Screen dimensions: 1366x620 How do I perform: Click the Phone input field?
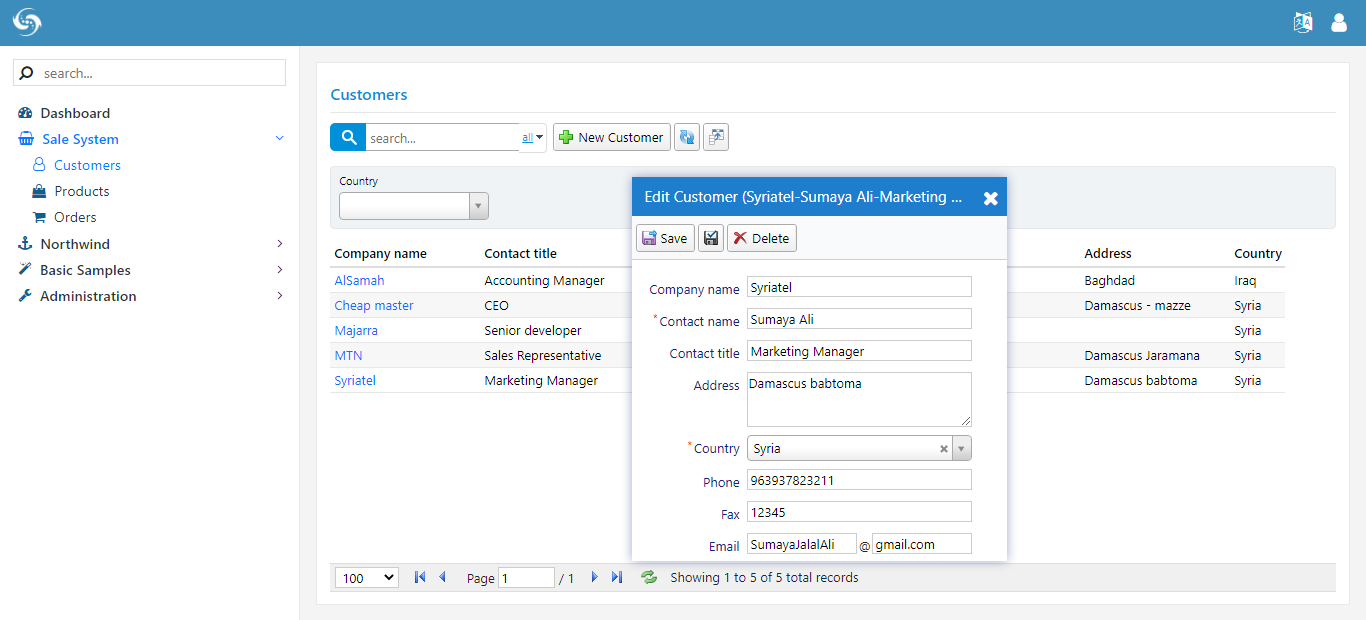coord(859,480)
